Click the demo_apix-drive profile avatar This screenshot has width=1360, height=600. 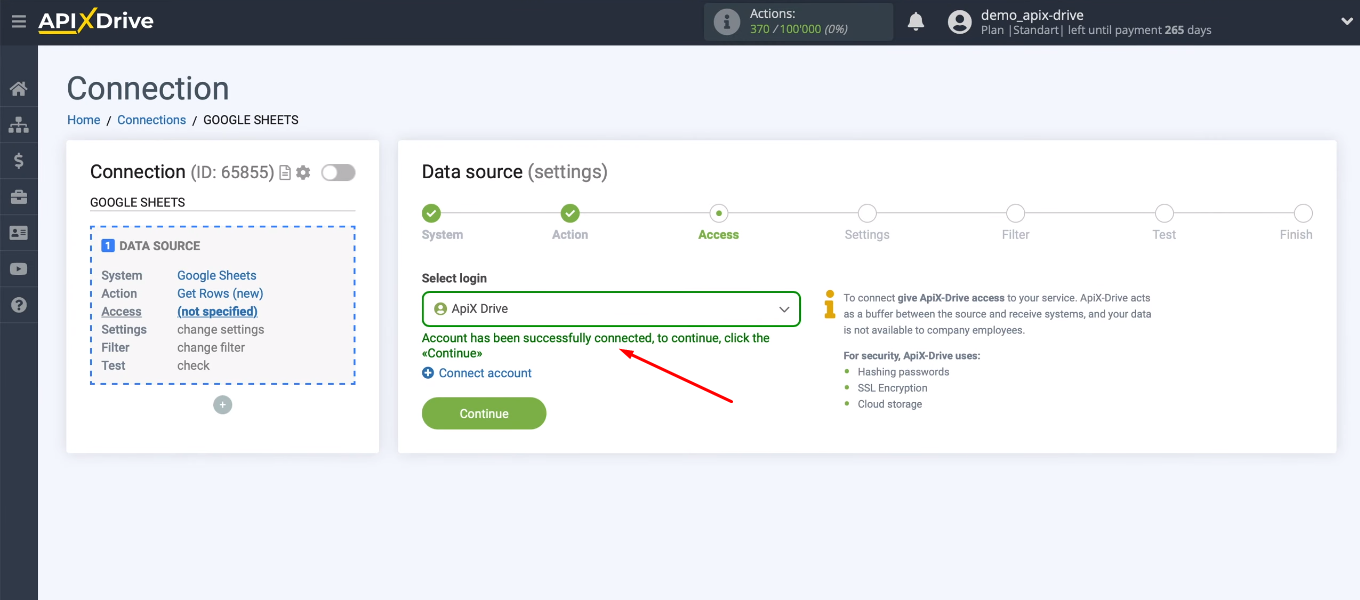(959, 21)
